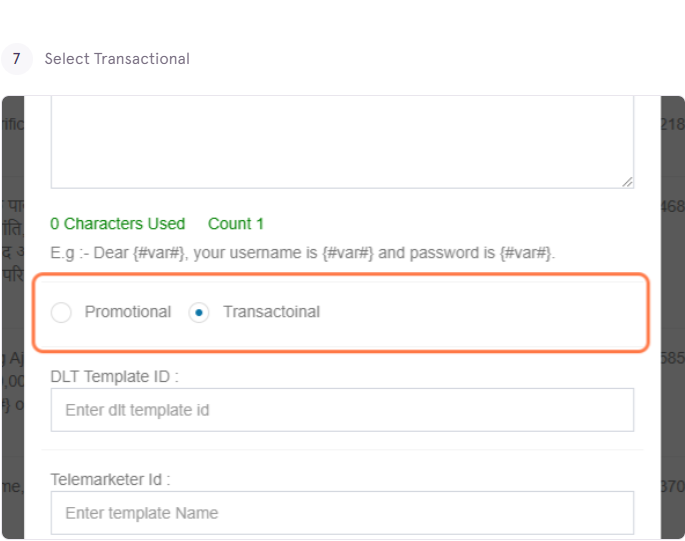Viewport: 685px width, 541px height.
Task: Click the Transactoinal label text
Action: pyautogui.click(x=271, y=312)
